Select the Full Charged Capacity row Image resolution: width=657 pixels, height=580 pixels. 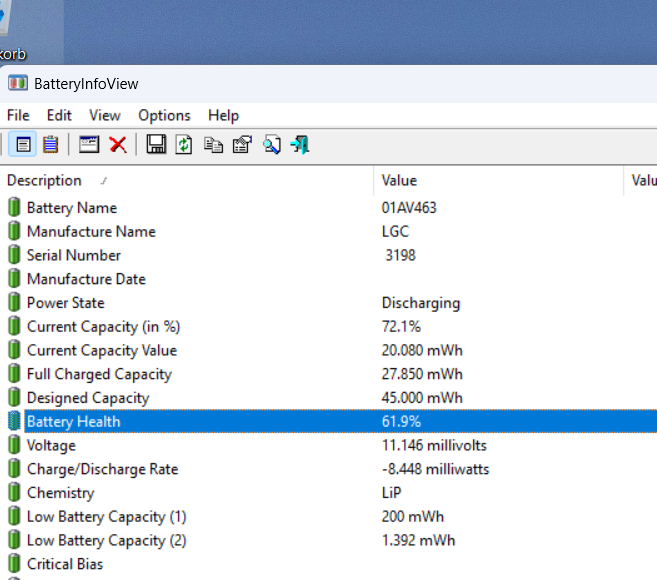coord(328,374)
